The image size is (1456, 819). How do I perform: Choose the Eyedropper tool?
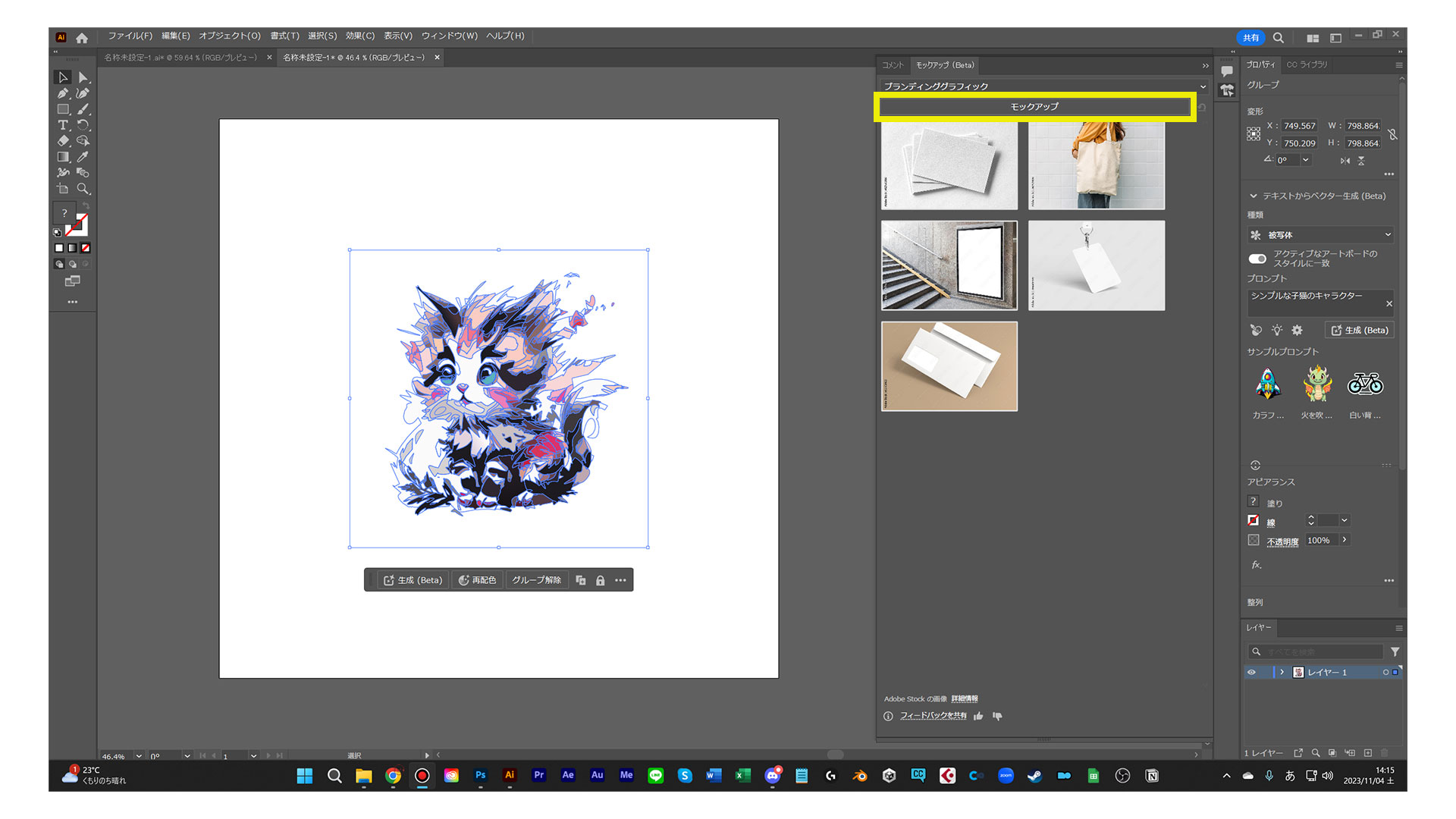83,157
